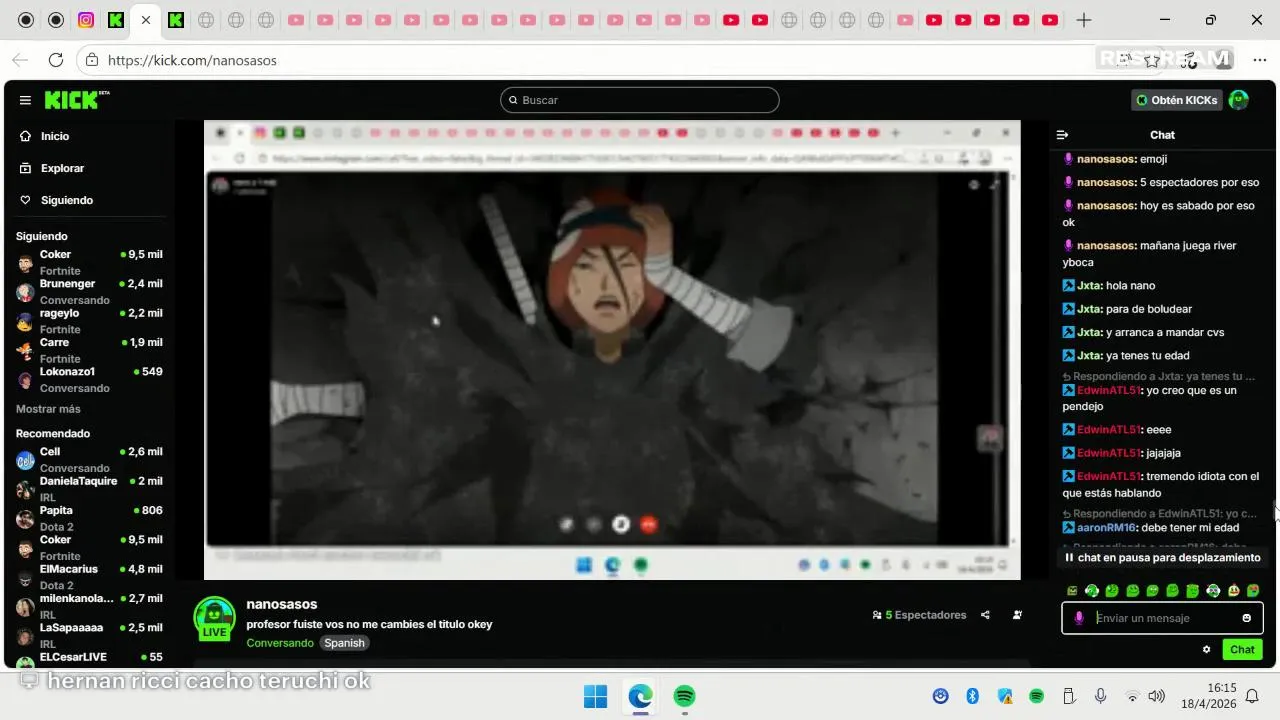The width and height of the screenshot is (1280, 720).
Task: Click the browser address bar URL
Action: (x=192, y=60)
